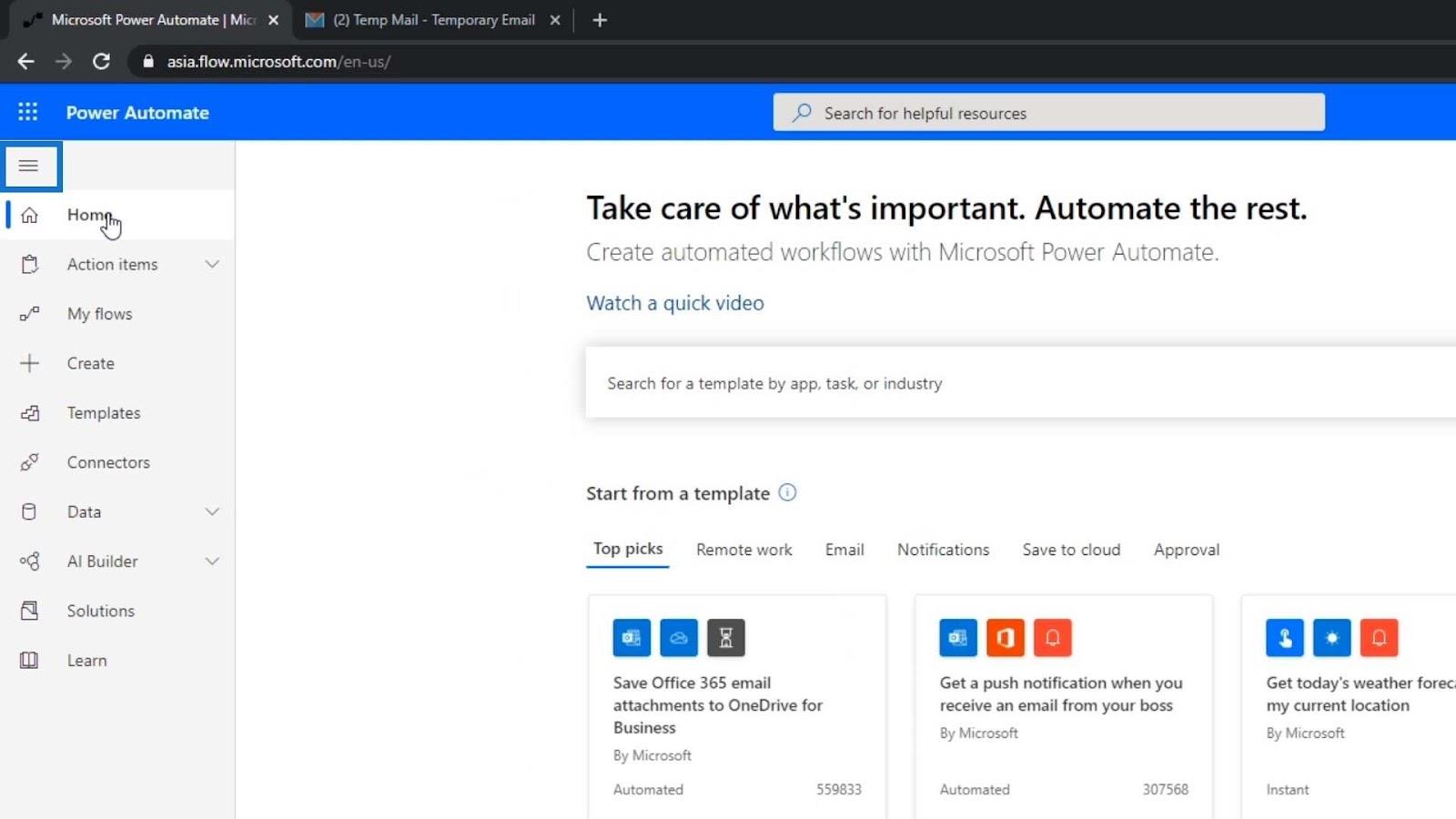Open the Approval template tab
The image size is (1456, 819).
pos(1187,550)
